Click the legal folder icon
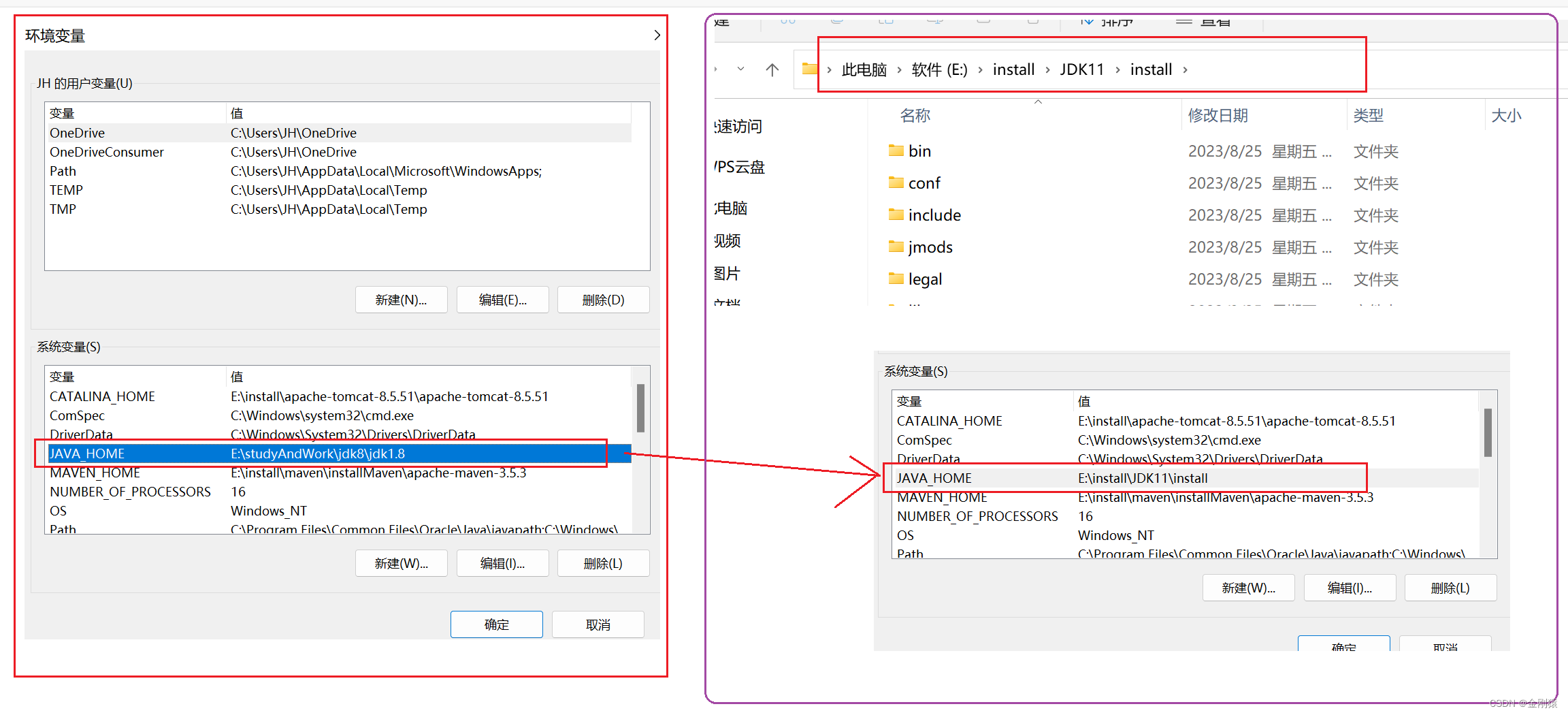Screen dimensions: 1568x715 point(896,279)
